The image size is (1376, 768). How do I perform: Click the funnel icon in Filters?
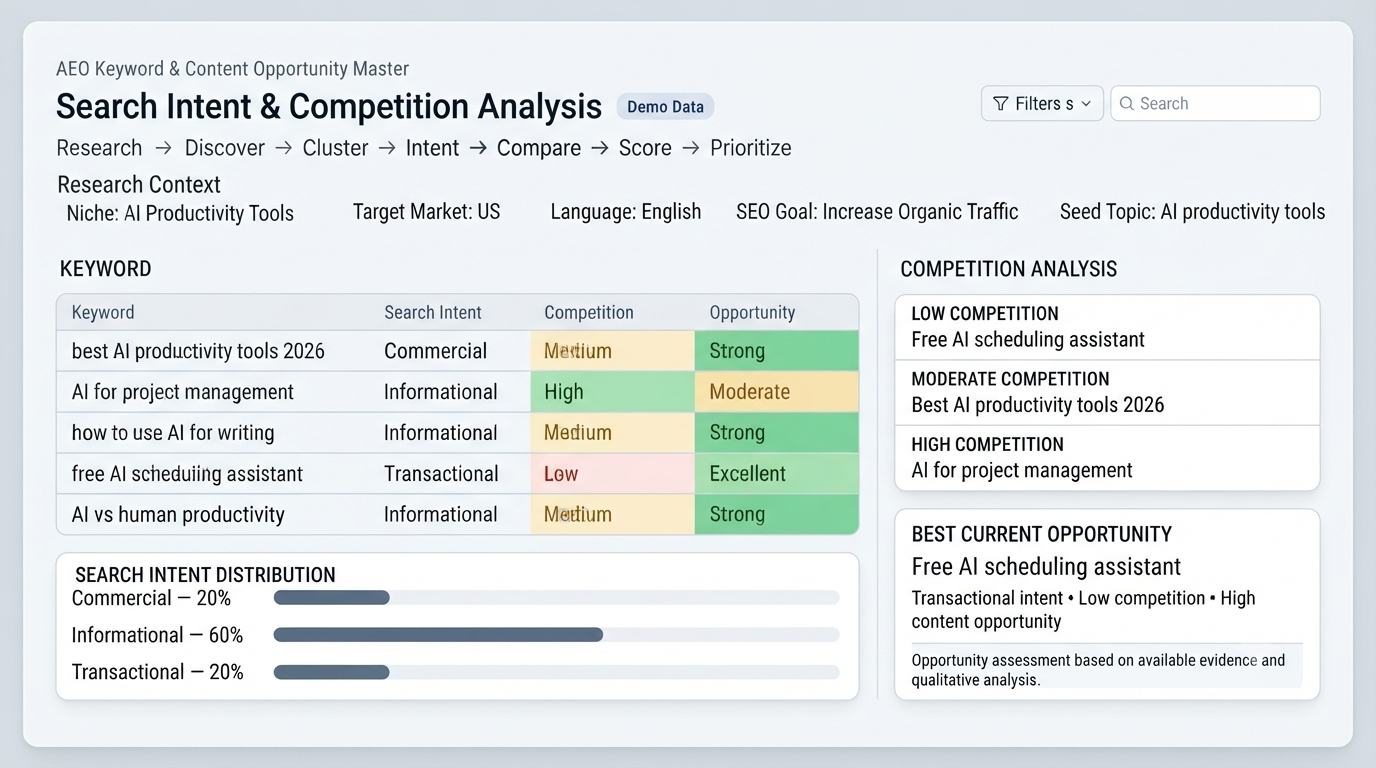(1000, 104)
